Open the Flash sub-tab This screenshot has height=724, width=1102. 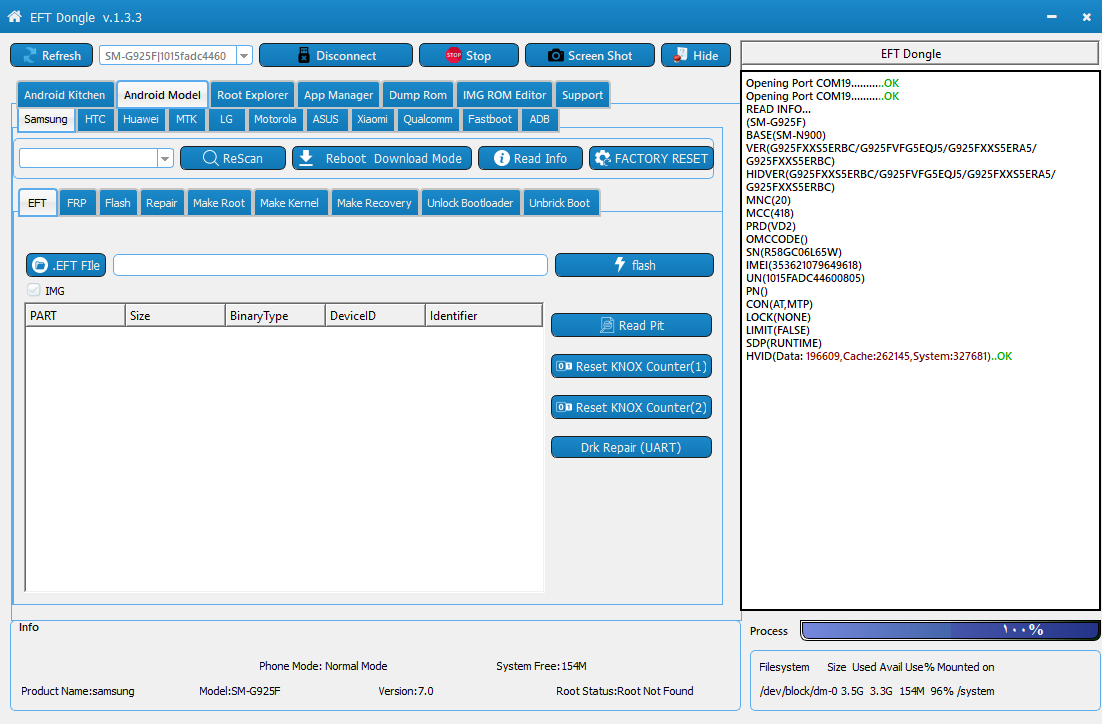(118, 203)
